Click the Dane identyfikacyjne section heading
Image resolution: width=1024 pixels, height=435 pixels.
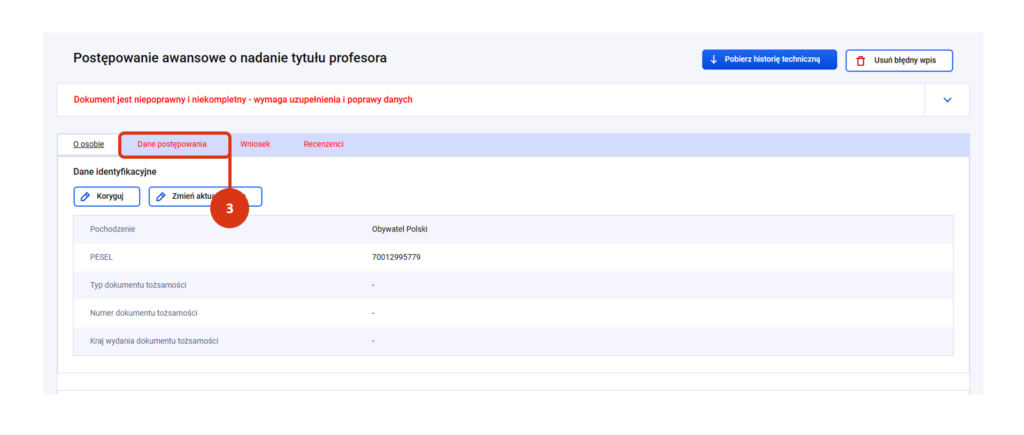click(x=114, y=171)
